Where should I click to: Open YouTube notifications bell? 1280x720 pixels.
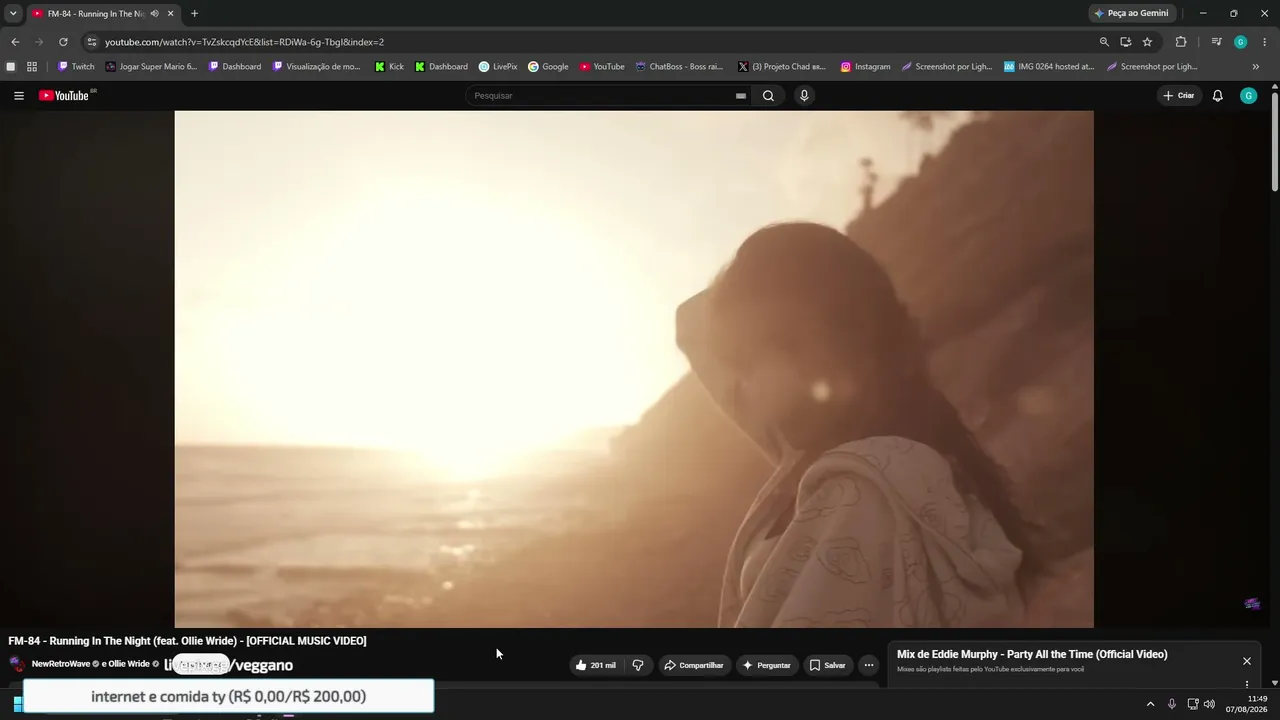coord(1217,96)
